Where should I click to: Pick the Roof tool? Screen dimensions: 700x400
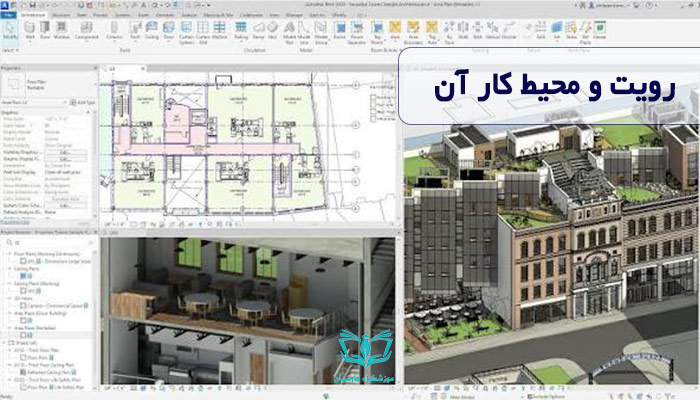[135, 30]
